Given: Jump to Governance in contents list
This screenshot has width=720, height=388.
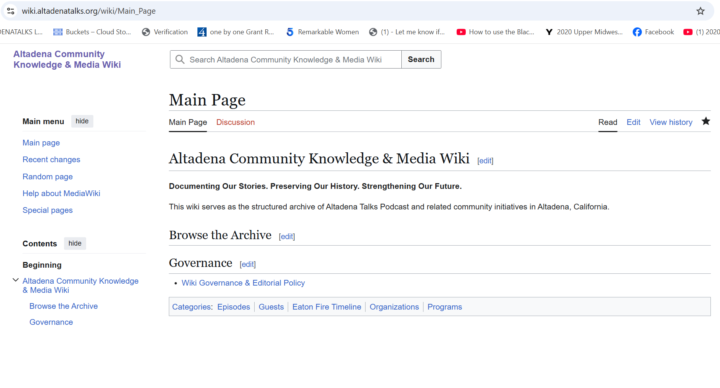Looking at the screenshot, I should [x=51, y=322].
